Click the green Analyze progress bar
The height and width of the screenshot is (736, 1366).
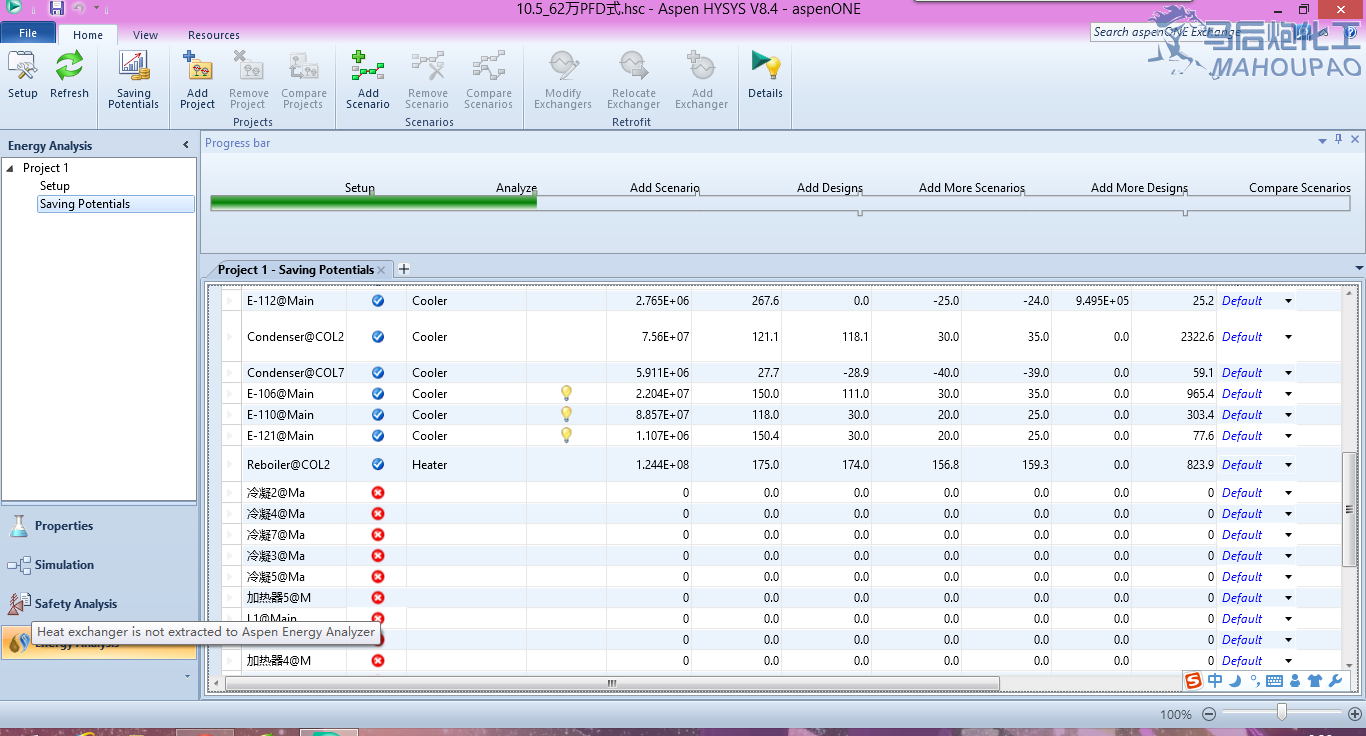tap(374, 202)
